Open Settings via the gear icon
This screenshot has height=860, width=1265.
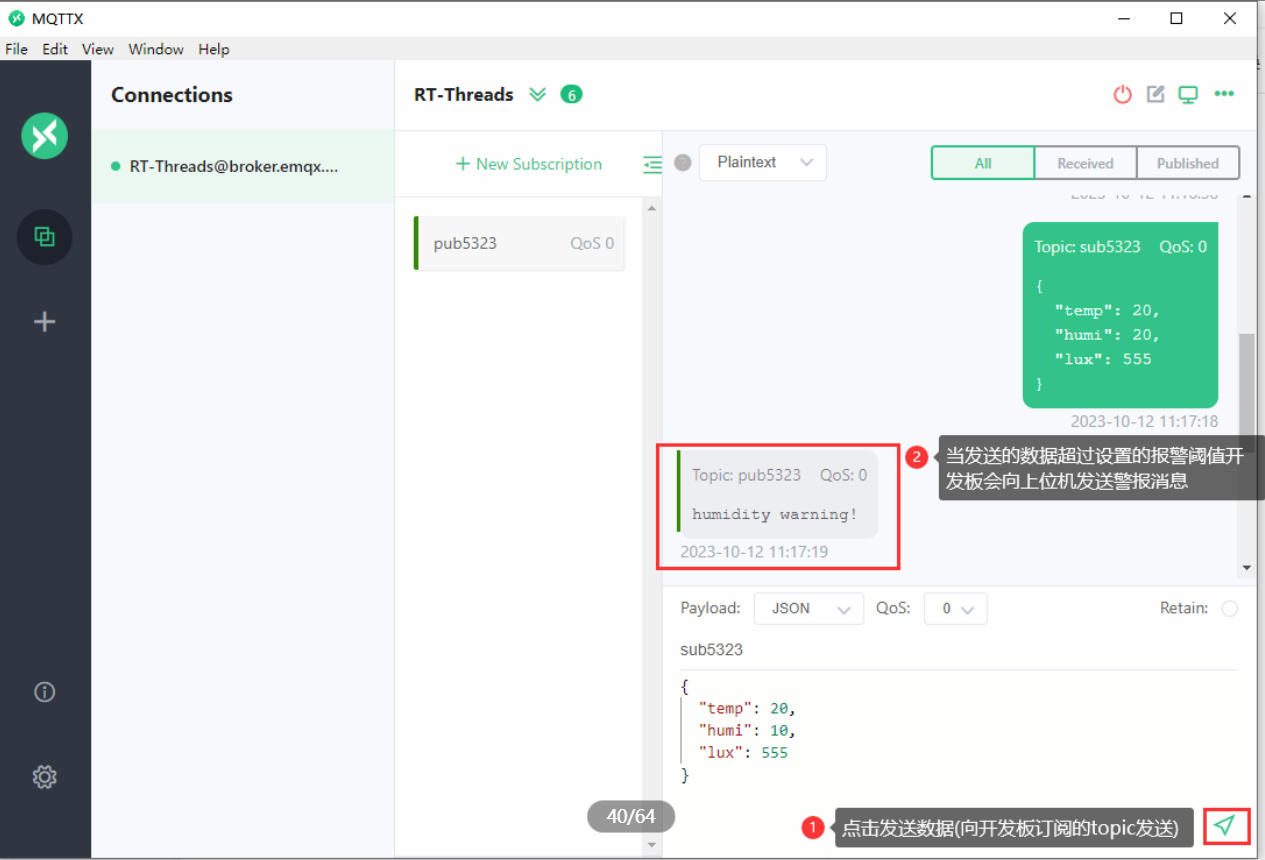point(44,777)
